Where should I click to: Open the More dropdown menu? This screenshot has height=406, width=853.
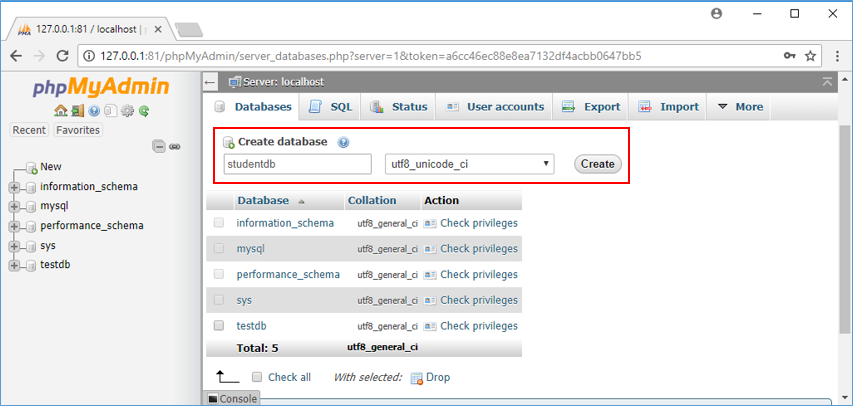pos(739,107)
